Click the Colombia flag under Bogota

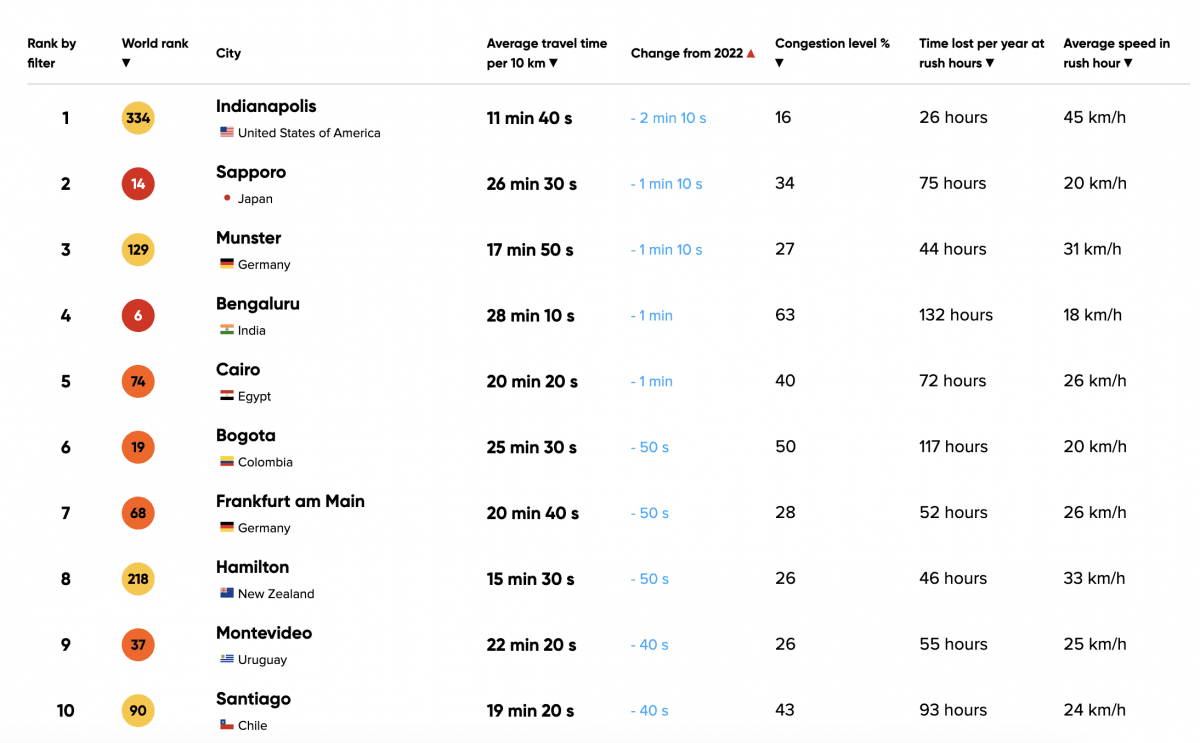228,462
